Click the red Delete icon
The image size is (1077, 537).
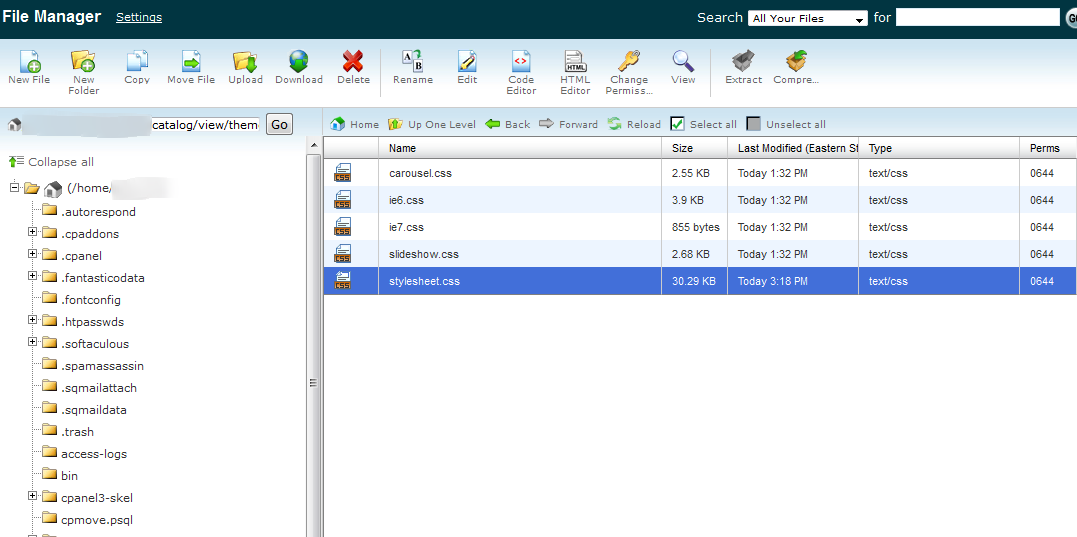(x=353, y=63)
